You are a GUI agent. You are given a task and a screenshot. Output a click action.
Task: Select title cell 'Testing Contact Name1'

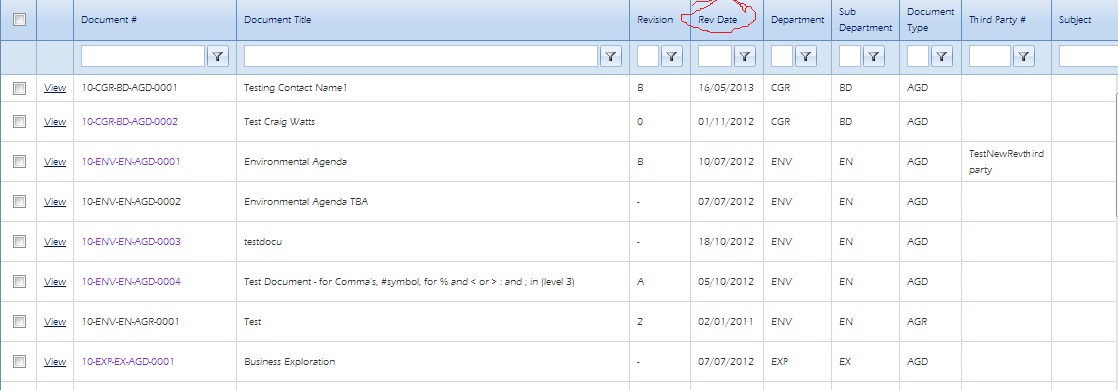[x=295, y=88]
